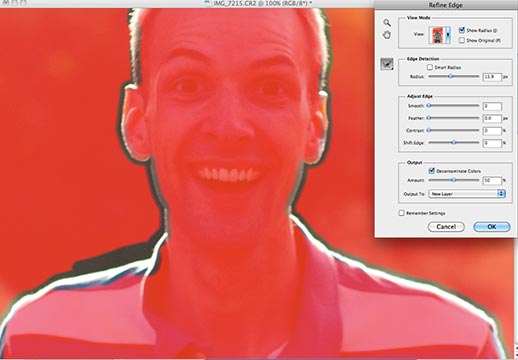Click the Radius slider handle
The height and width of the screenshot is (360, 518).
click(450, 76)
